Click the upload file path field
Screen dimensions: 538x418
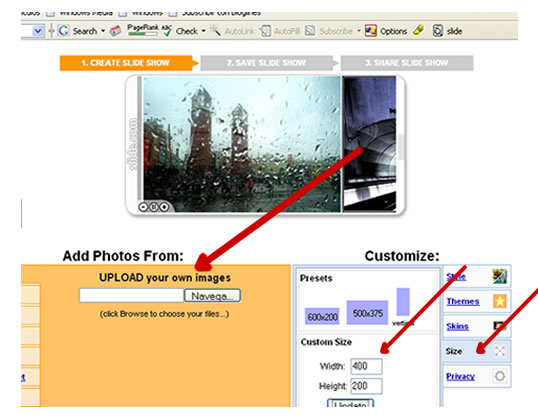(x=132, y=295)
